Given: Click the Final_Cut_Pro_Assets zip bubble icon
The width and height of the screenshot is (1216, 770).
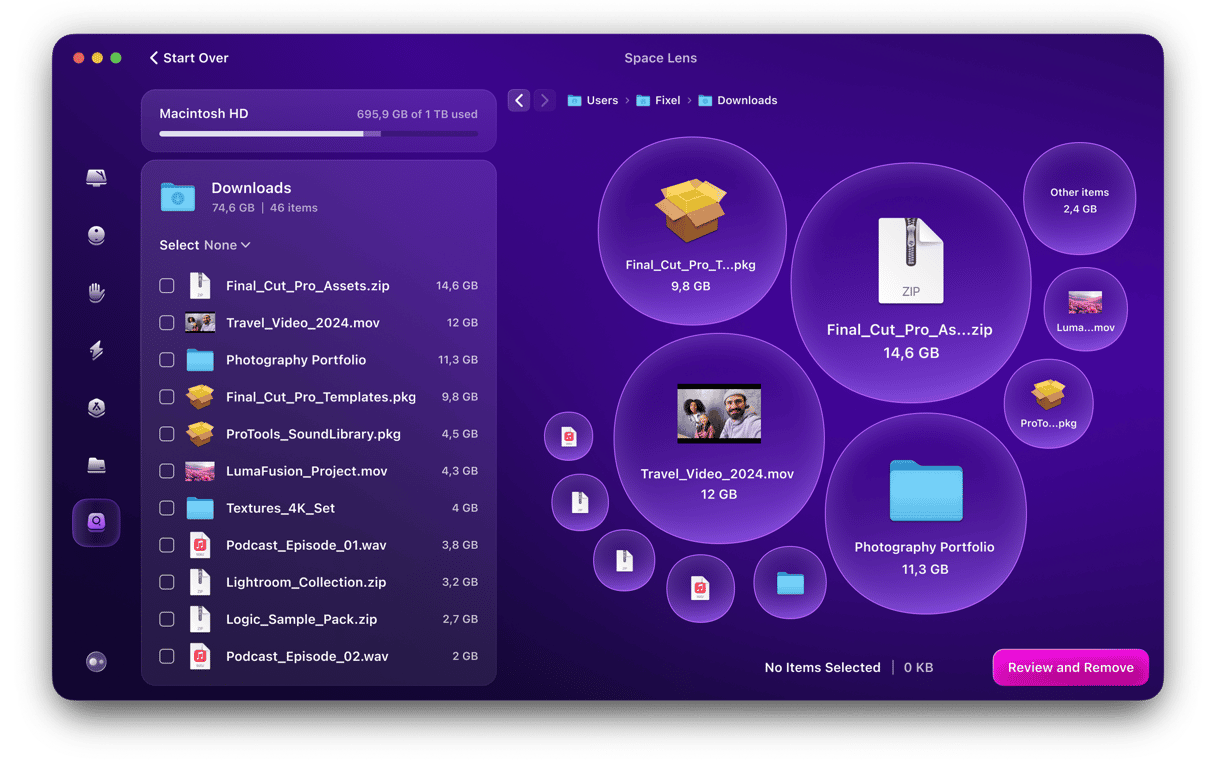Looking at the screenshot, I should 910,260.
